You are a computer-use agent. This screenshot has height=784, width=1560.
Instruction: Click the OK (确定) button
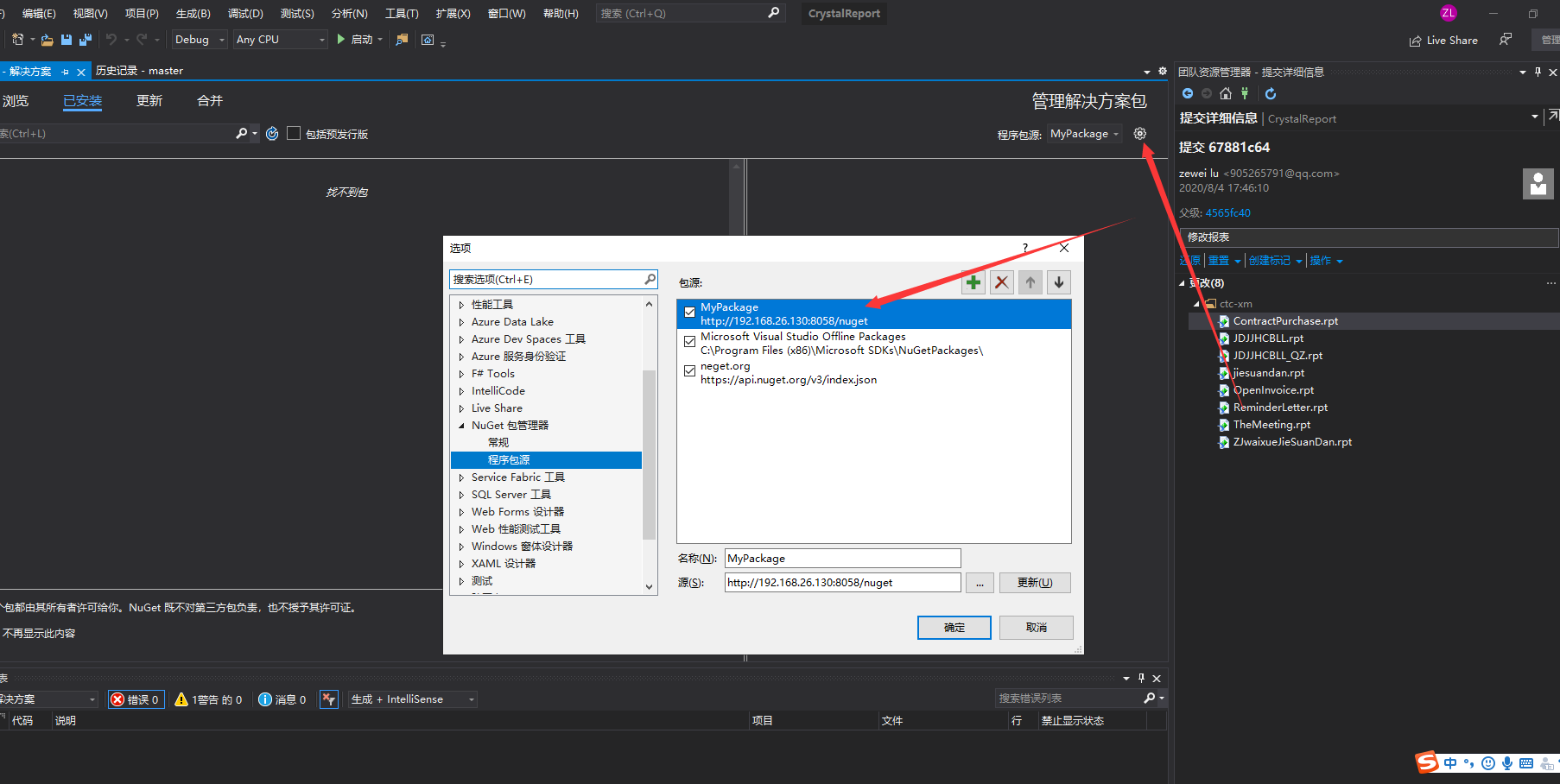click(x=954, y=628)
